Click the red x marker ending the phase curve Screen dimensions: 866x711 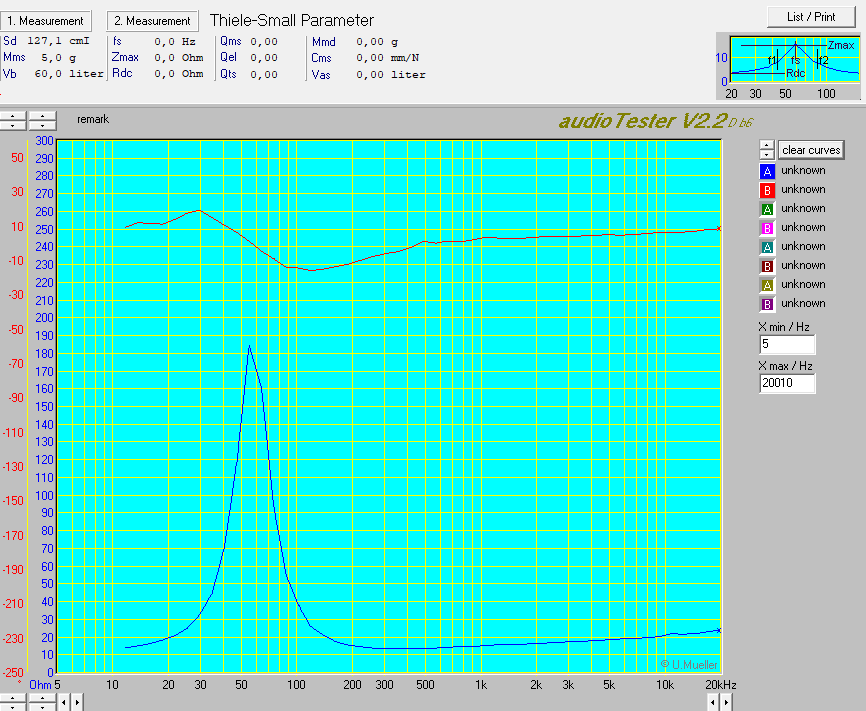click(x=719, y=228)
